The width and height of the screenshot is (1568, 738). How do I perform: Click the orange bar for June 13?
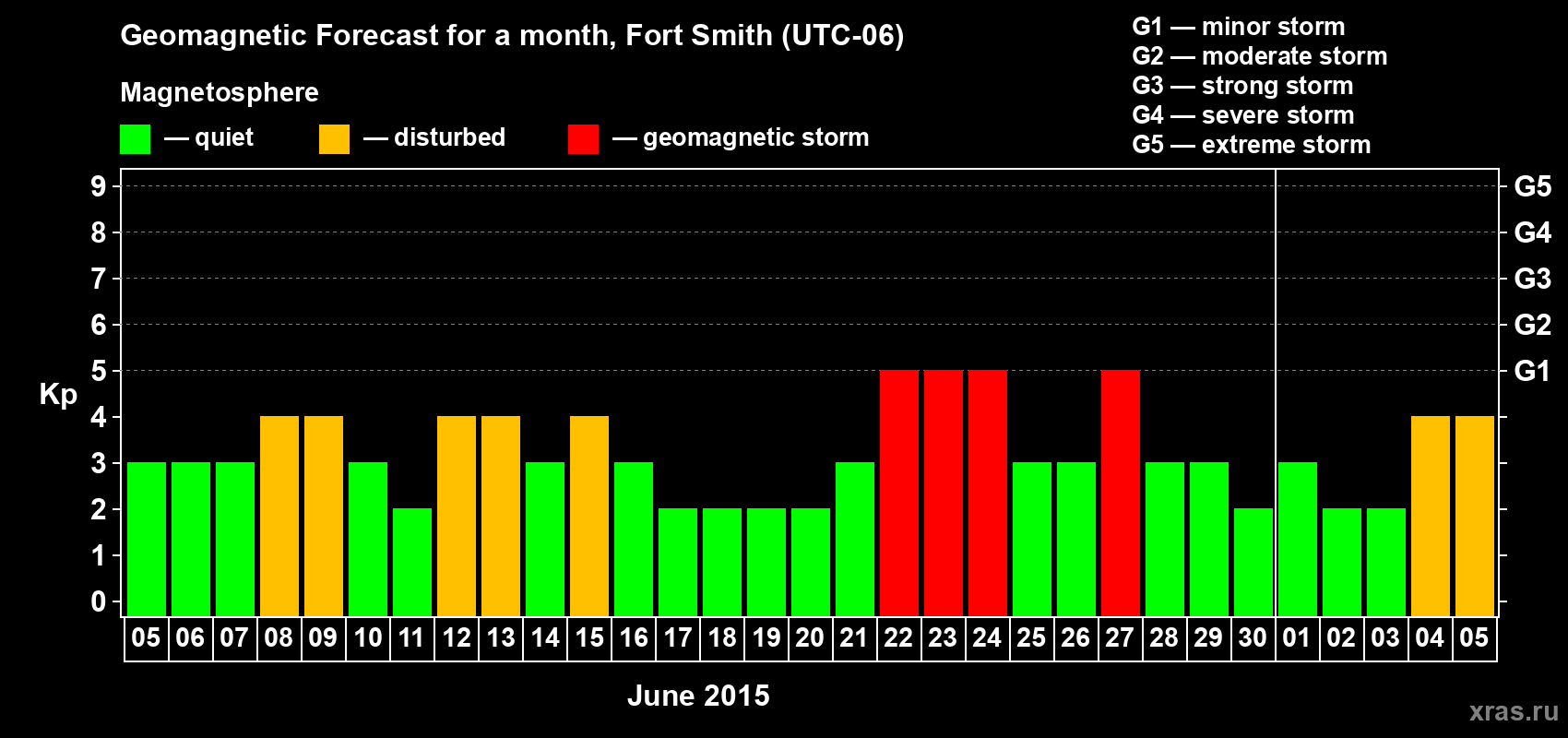click(x=501, y=516)
